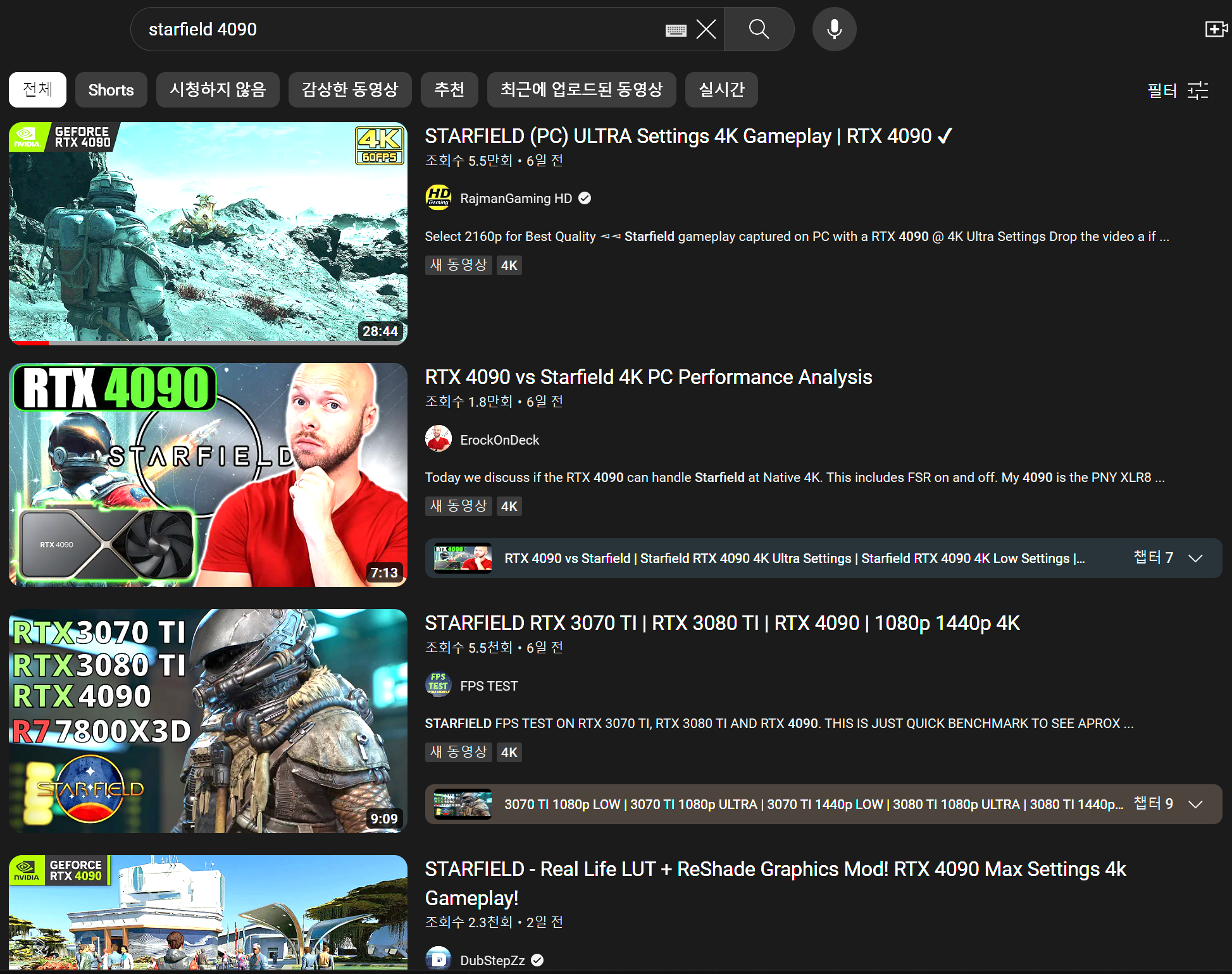Select the 실시간 live filter chip
Viewport: 1232px width, 974px height.
721,90
